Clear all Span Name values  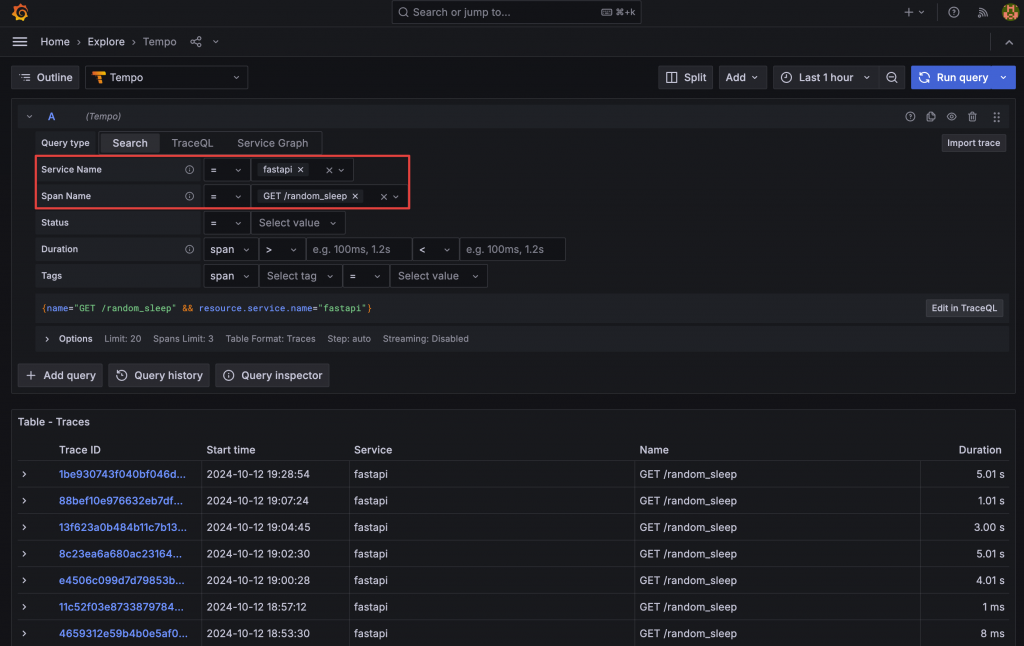383,197
